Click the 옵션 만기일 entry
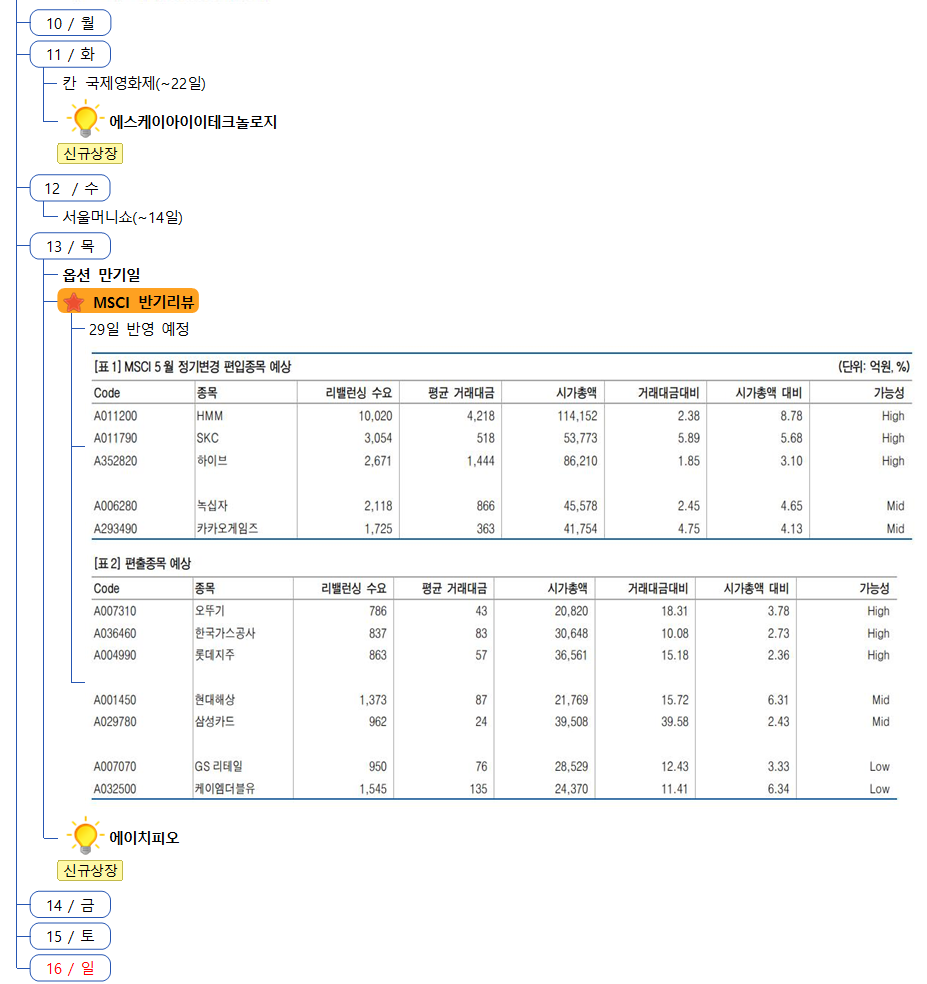 tap(101, 275)
